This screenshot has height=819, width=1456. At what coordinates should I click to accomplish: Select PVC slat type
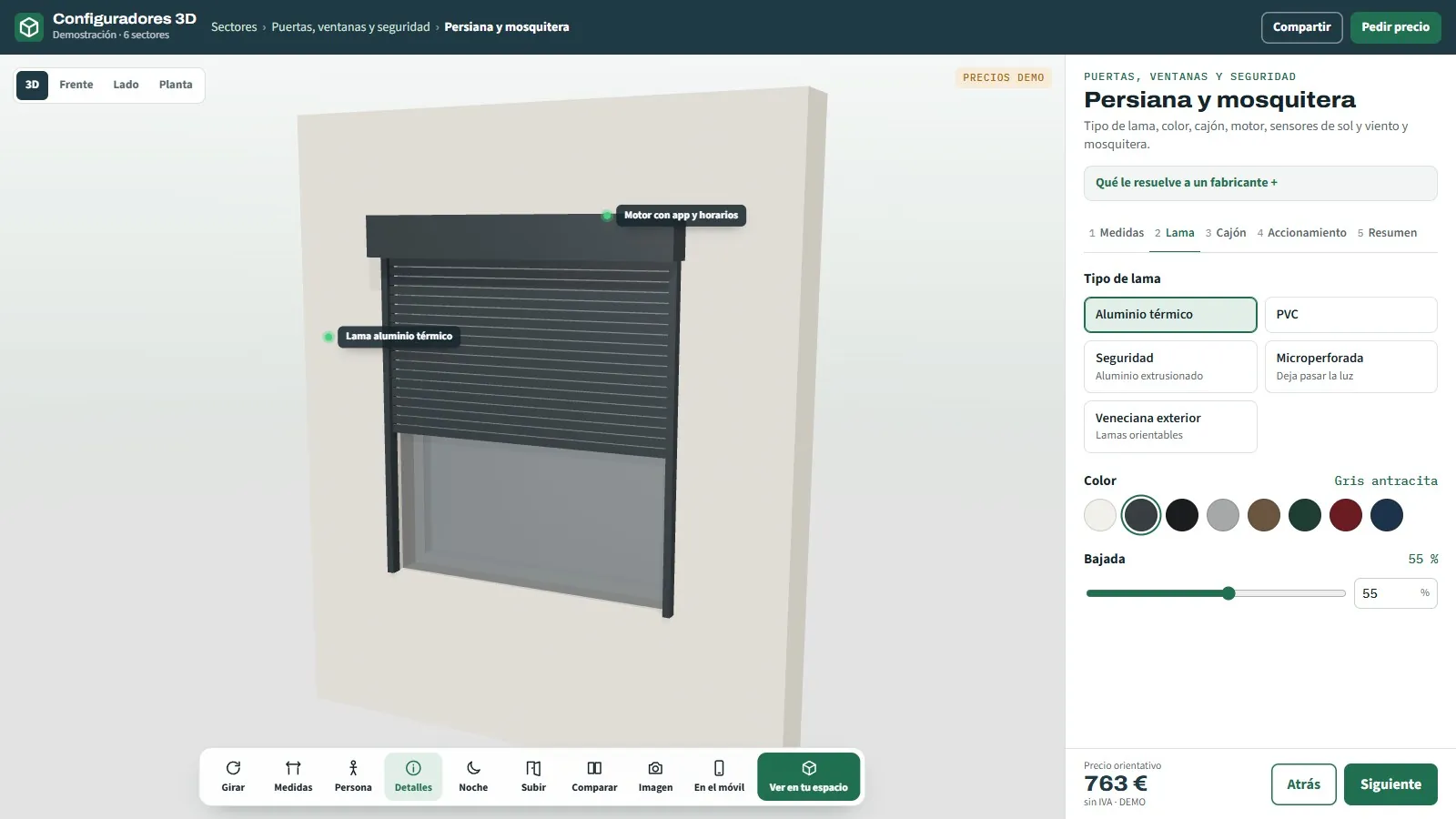coord(1350,315)
